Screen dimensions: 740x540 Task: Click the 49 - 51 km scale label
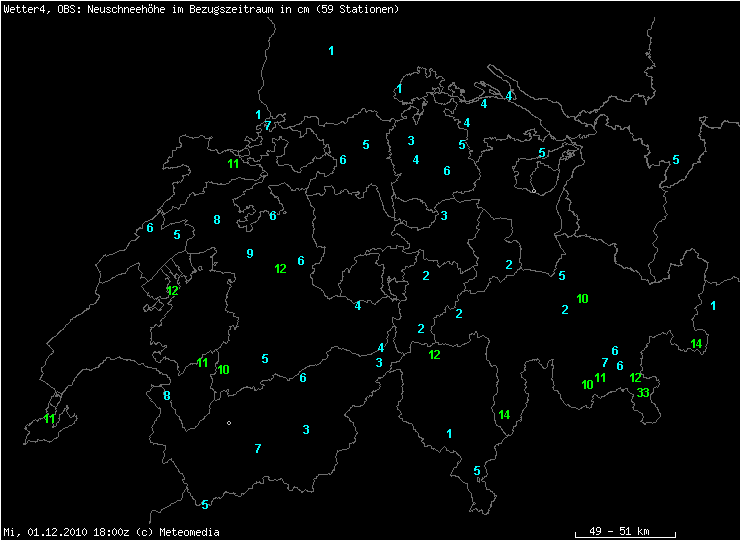point(621,531)
